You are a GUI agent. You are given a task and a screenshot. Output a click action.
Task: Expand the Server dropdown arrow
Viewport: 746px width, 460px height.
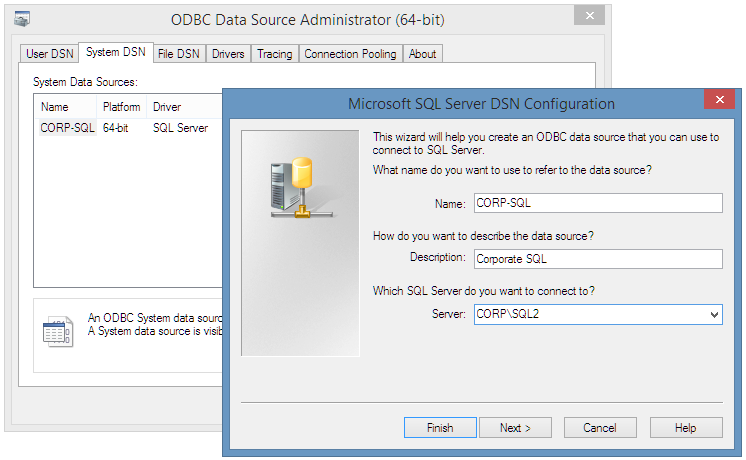(713, 314)
